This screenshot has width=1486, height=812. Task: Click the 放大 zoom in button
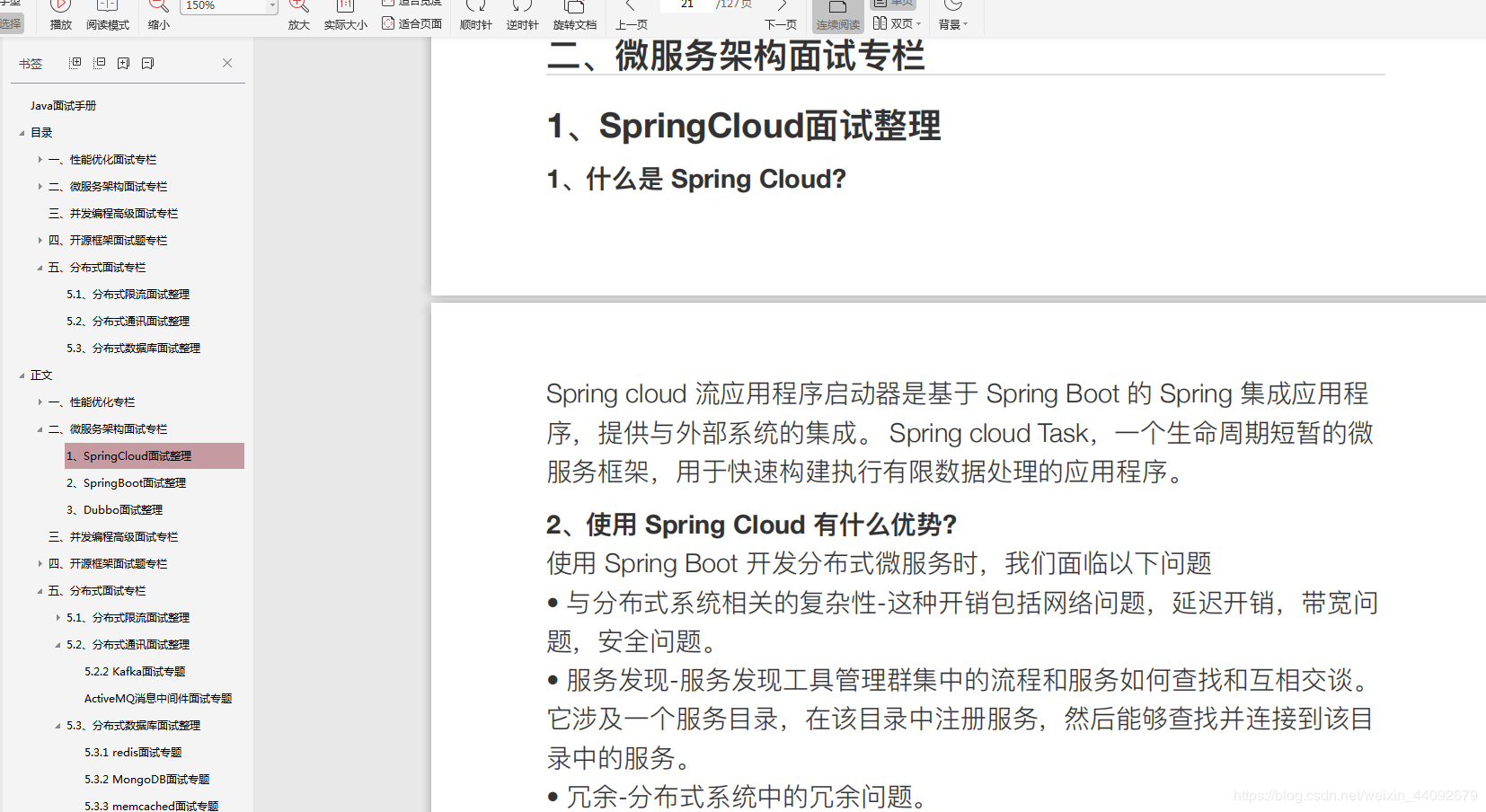pos(299,16)
